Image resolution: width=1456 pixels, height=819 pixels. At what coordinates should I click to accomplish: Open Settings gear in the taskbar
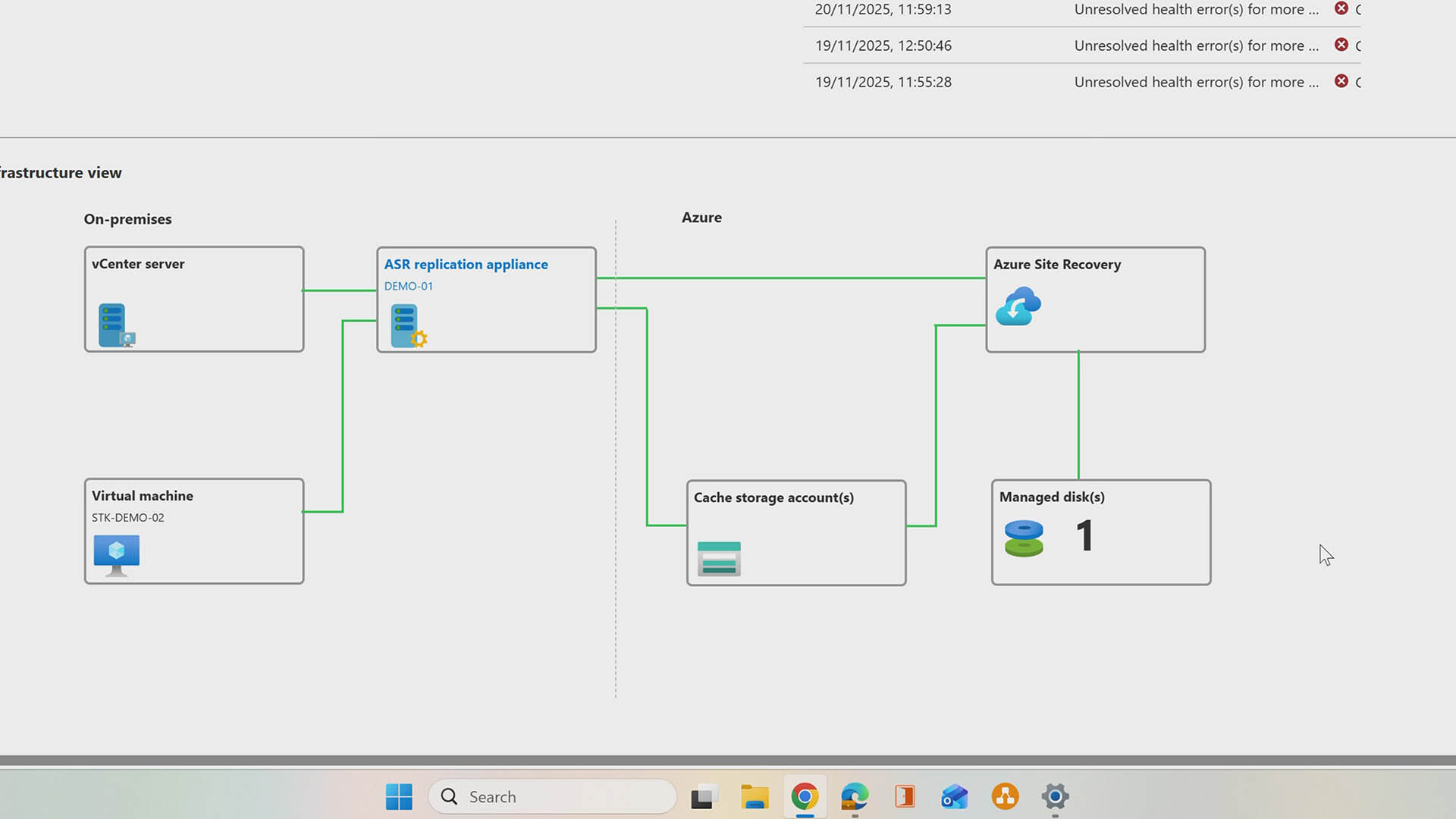click(1055, 797)
